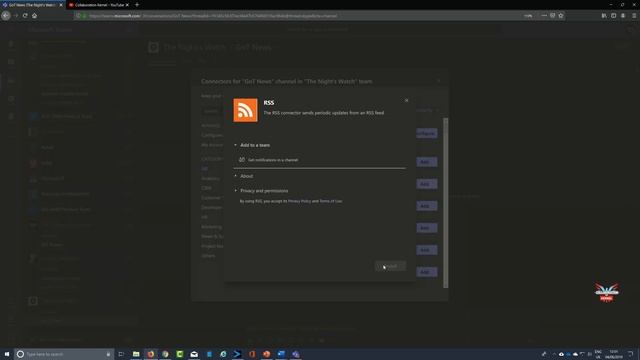Open the Terms of Use link
640x360 pixels.
click(331, 201)
